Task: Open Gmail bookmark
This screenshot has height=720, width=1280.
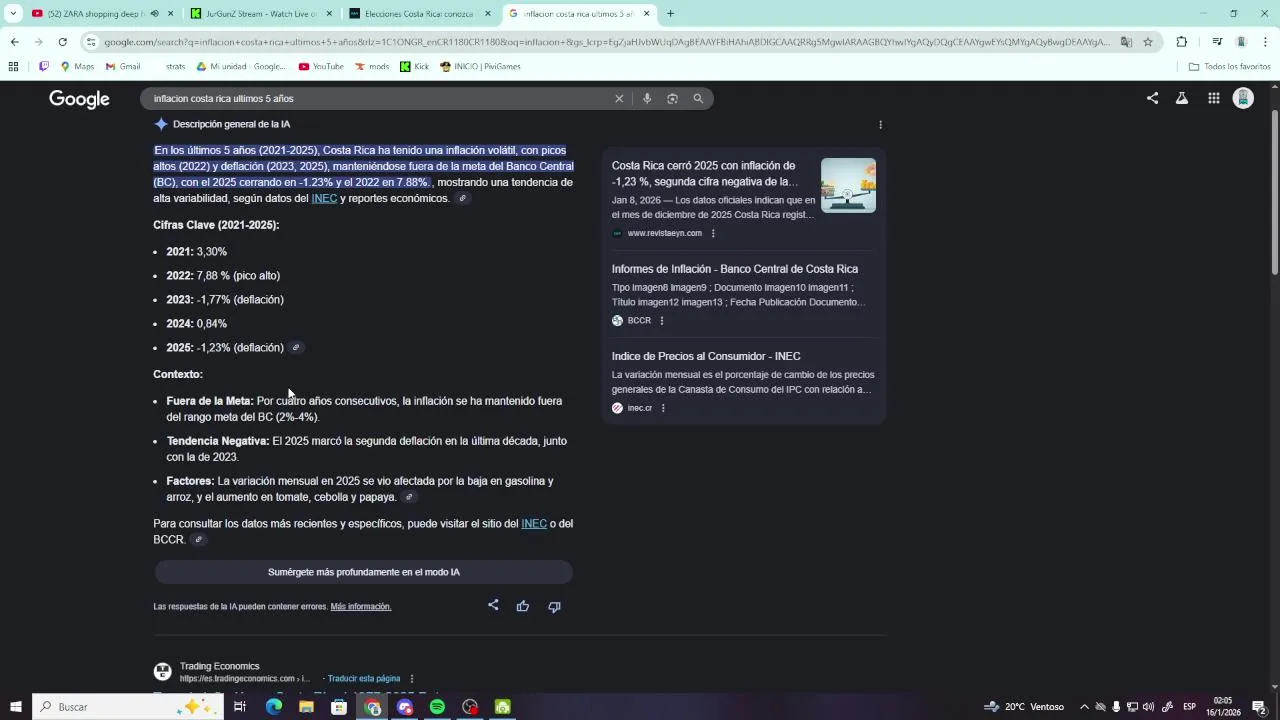Action: [123, 67]
